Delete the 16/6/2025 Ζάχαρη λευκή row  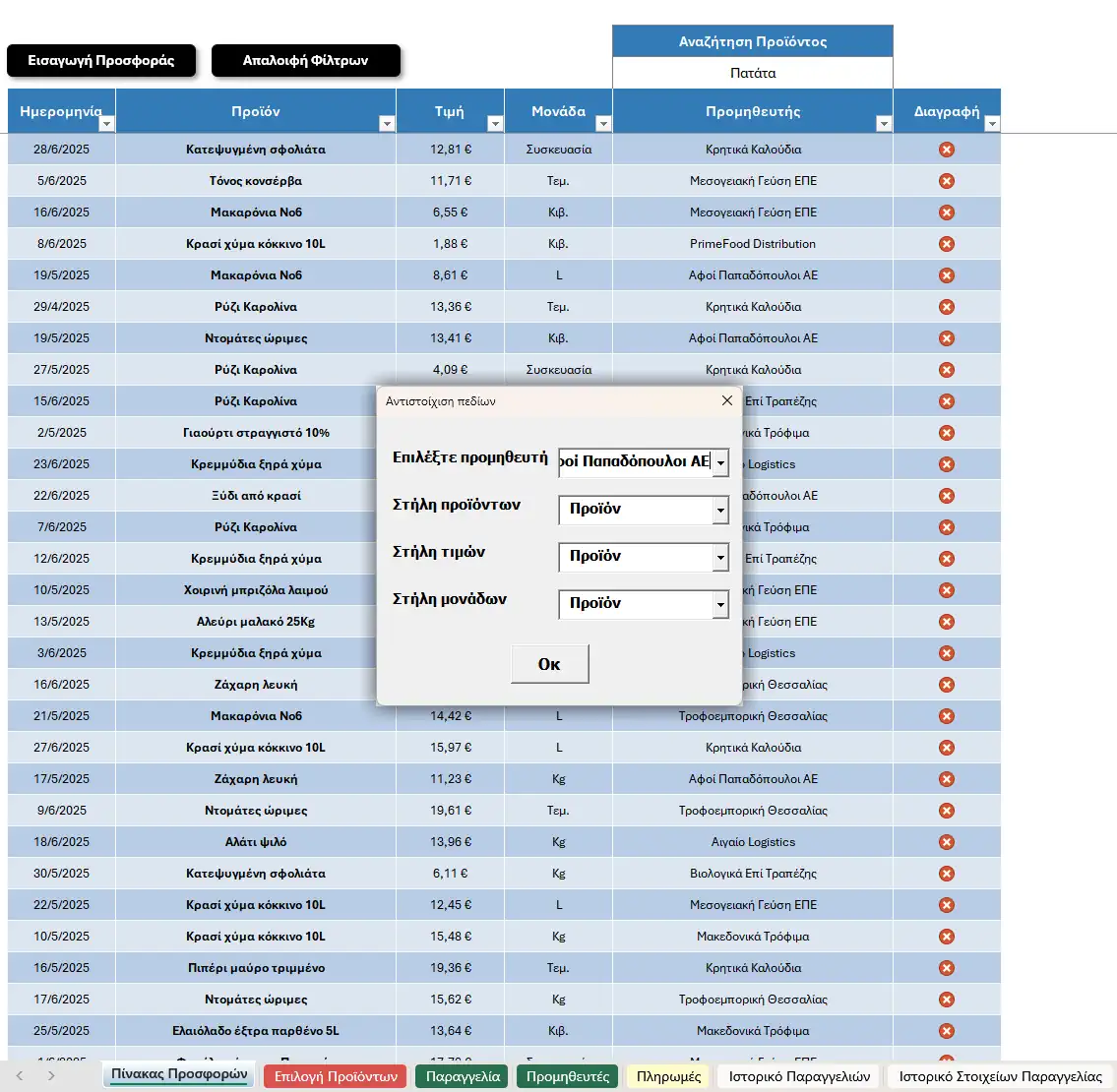[946, 685]
